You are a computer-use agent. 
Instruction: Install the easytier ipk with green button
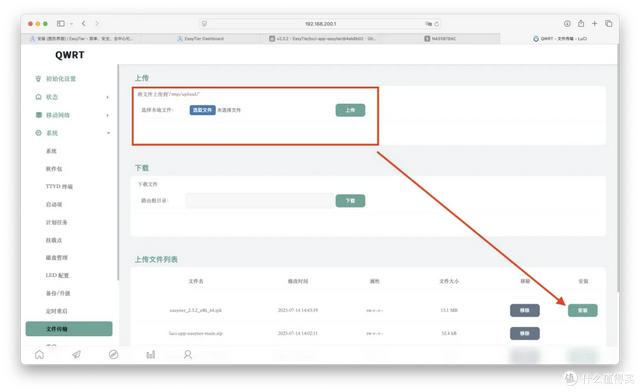click(582, 310)
